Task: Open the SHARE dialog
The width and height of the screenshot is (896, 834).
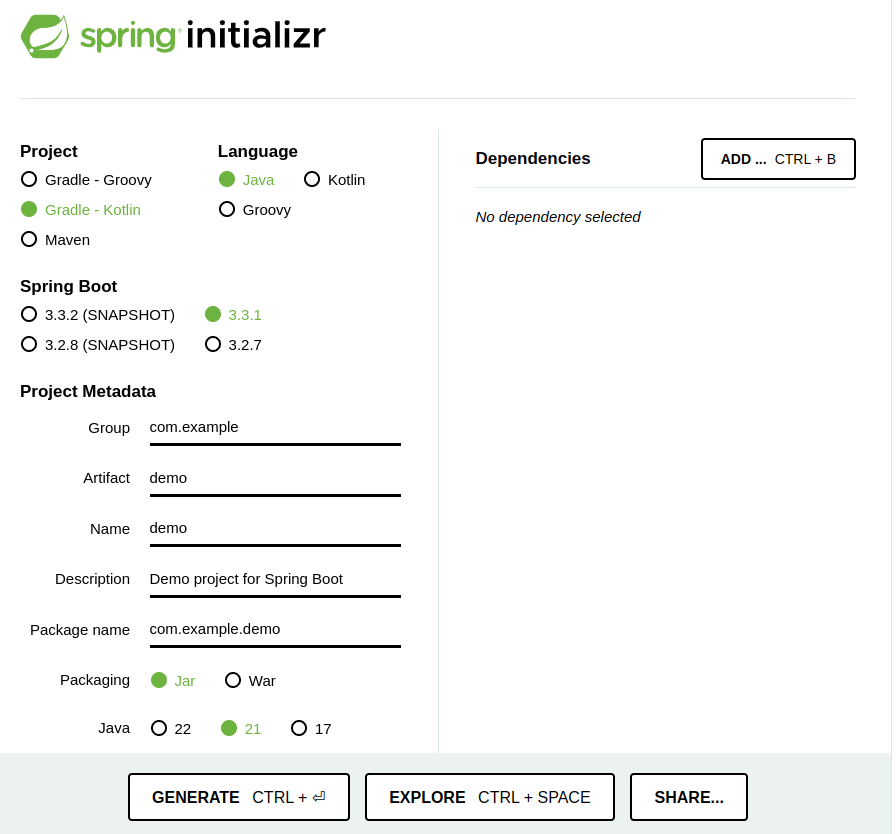Action: coord(688,797)
